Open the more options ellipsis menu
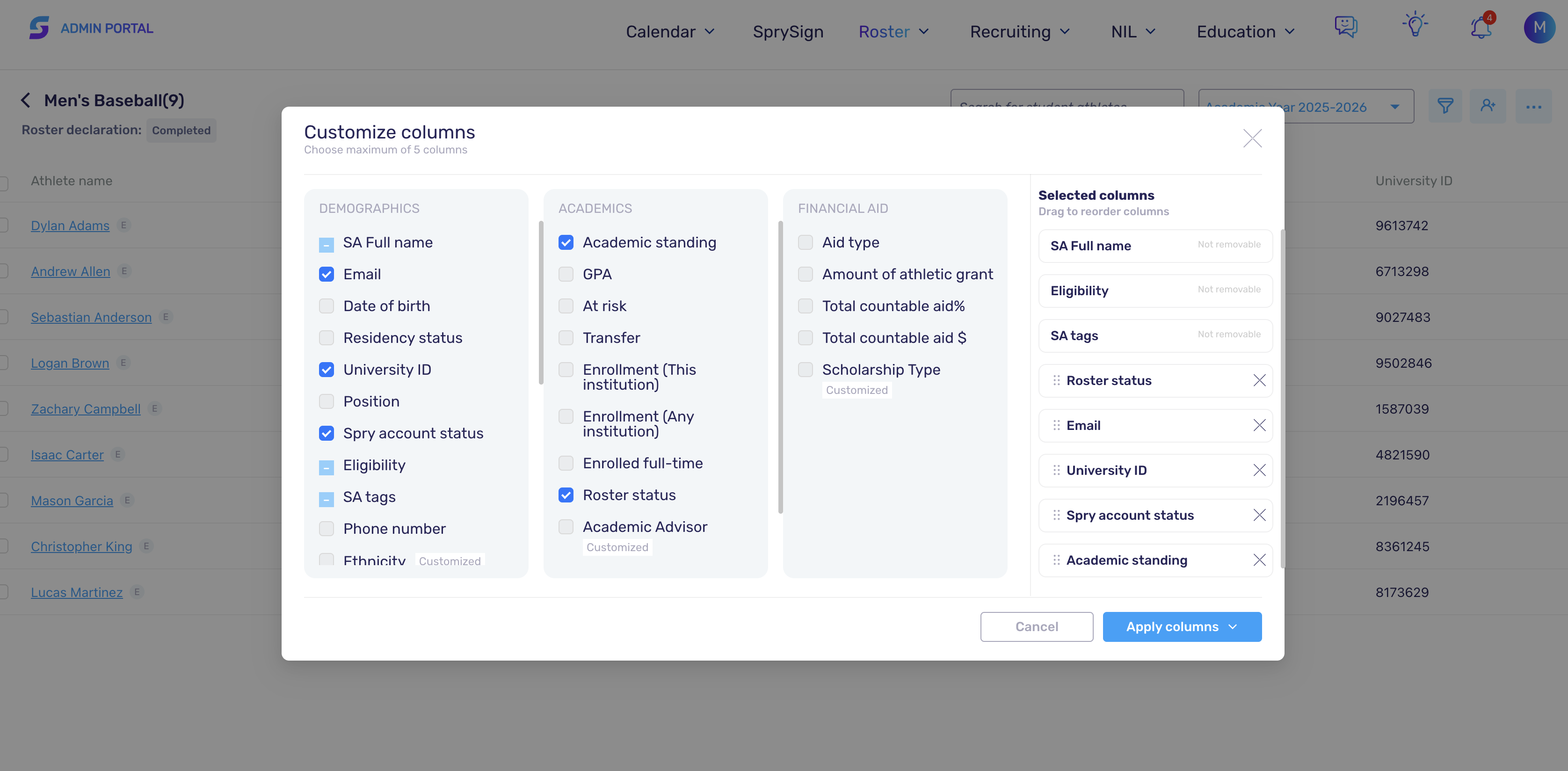1568x771 pixels. coord(1533,107)
